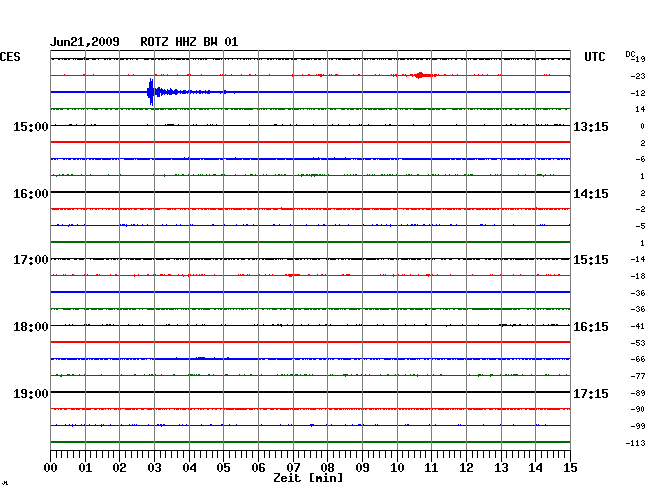Click the date label Jun21,2009
Viewport: 650px width, 494px height.
coord(85,42)
